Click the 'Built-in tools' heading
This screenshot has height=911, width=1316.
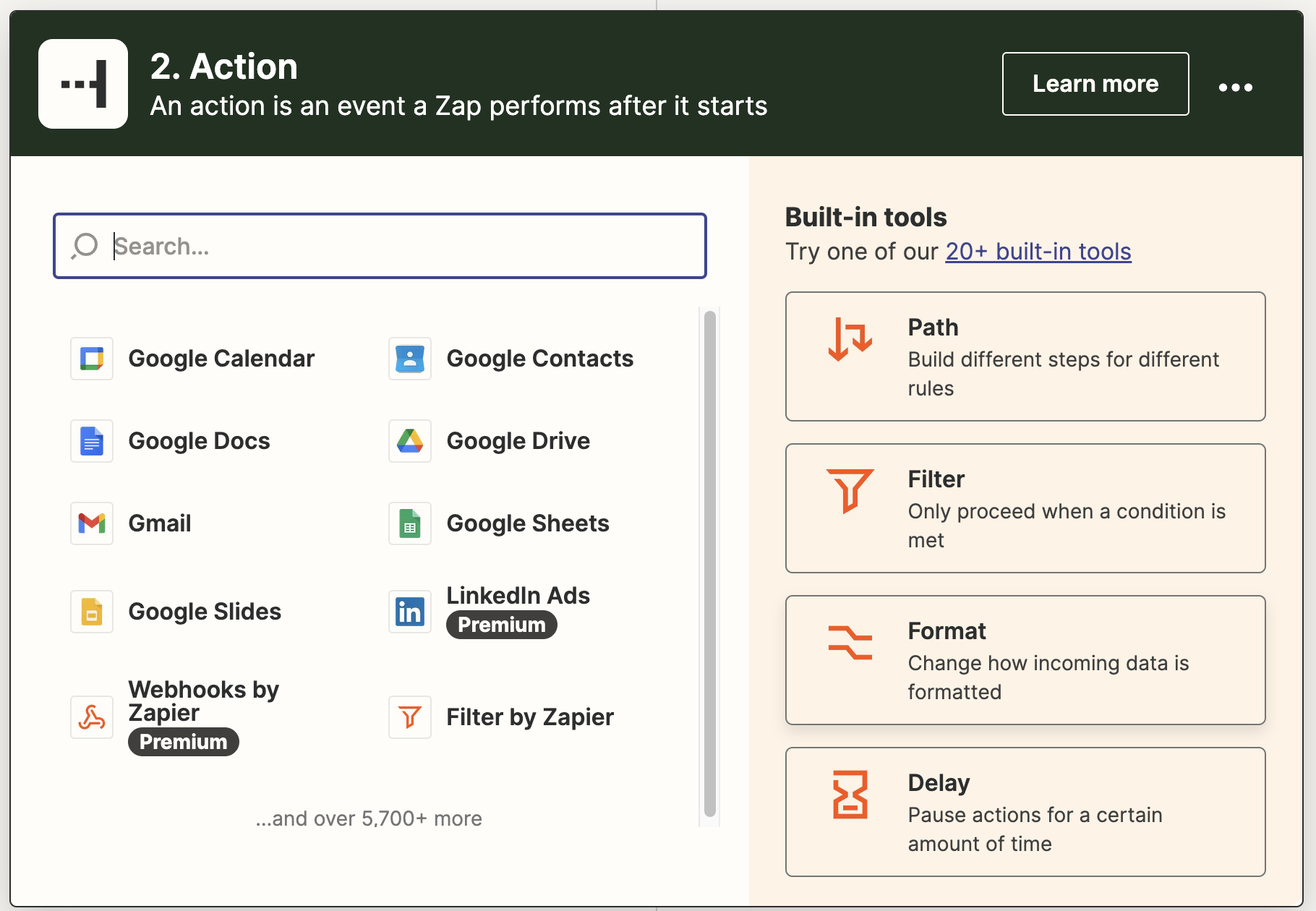coord(866,217)
